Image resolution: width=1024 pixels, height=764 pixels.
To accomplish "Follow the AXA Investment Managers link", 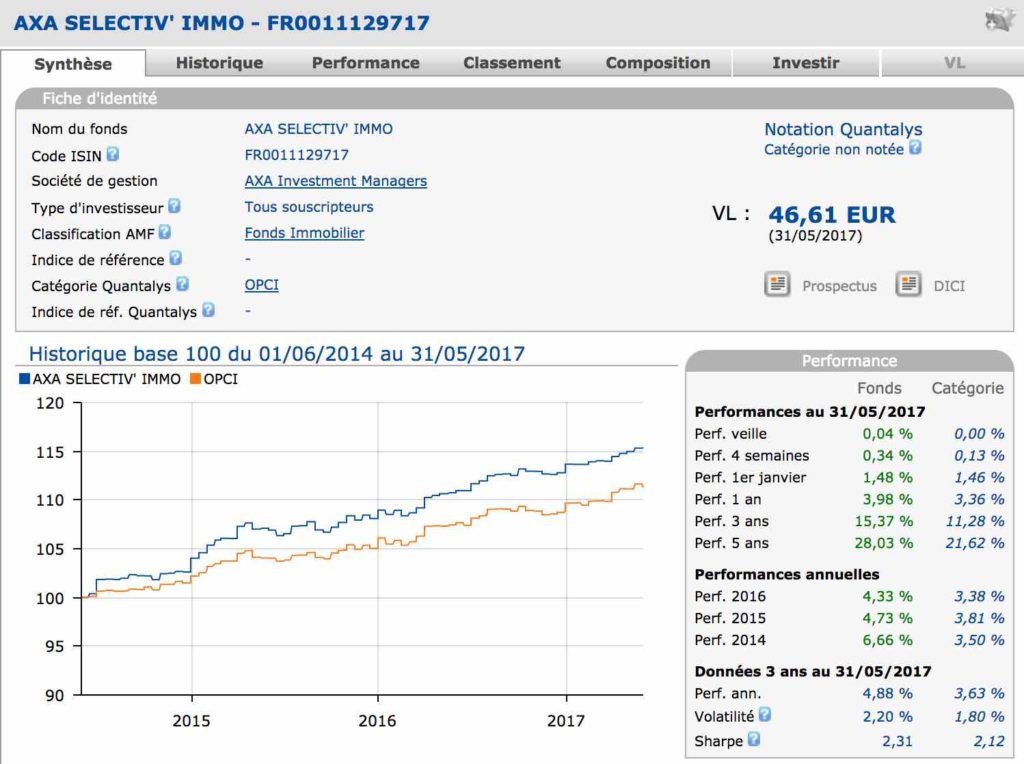I will pos(336,181).
